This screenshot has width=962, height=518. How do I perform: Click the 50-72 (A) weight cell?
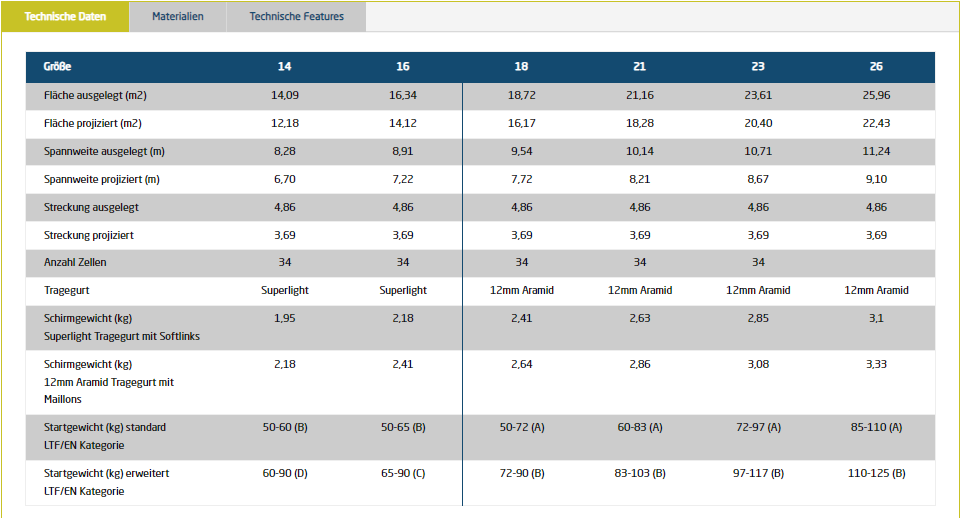tap(521, 427)
